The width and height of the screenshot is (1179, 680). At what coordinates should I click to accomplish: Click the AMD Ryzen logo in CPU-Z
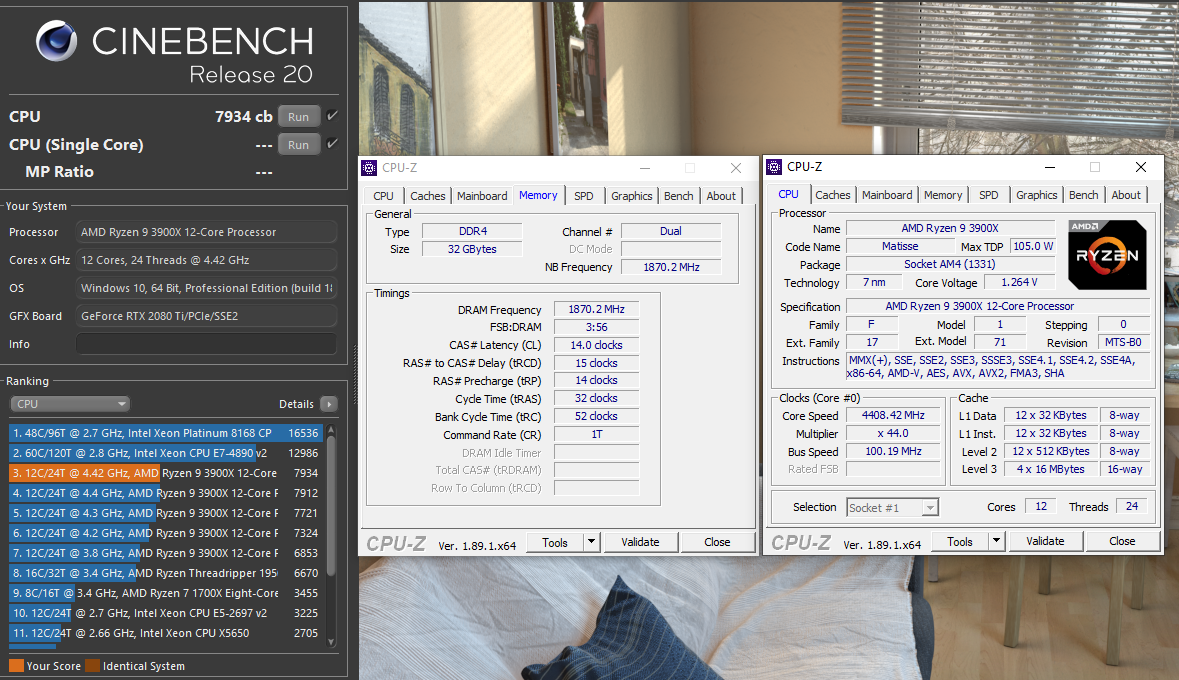point(1107,255)
